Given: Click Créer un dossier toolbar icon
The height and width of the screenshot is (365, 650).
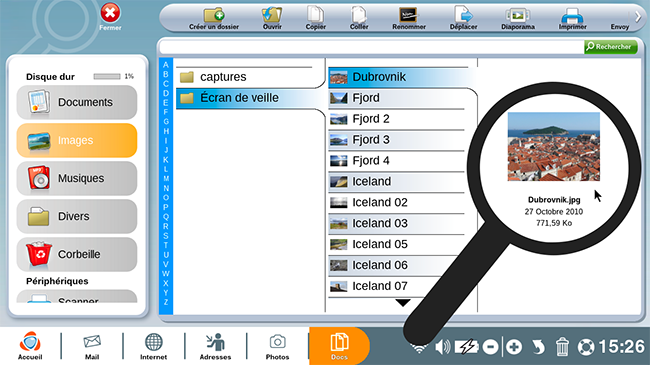Looking at the screenshot, I should [214, 18].
